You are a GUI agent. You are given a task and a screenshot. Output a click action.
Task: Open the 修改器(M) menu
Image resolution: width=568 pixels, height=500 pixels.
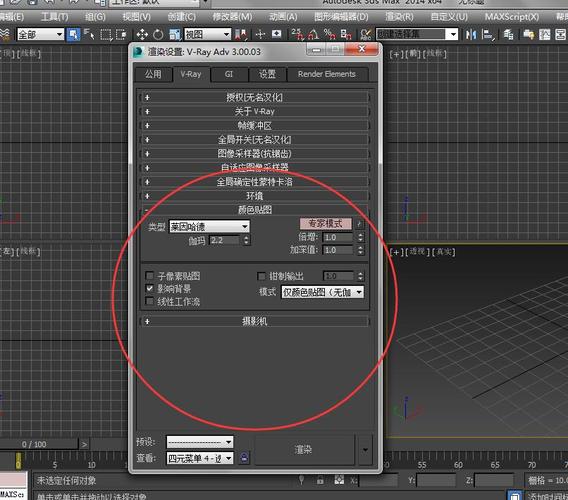(x=232, y=17)
